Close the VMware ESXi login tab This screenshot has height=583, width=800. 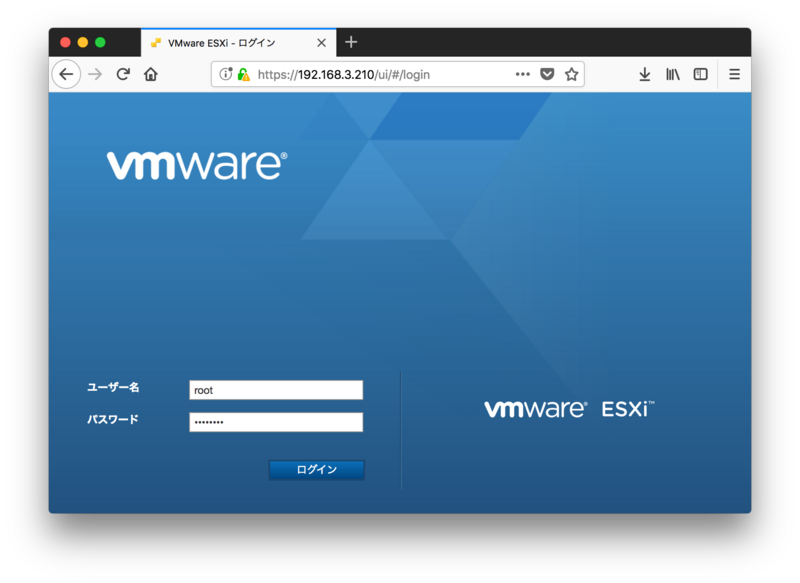(321, 43)
